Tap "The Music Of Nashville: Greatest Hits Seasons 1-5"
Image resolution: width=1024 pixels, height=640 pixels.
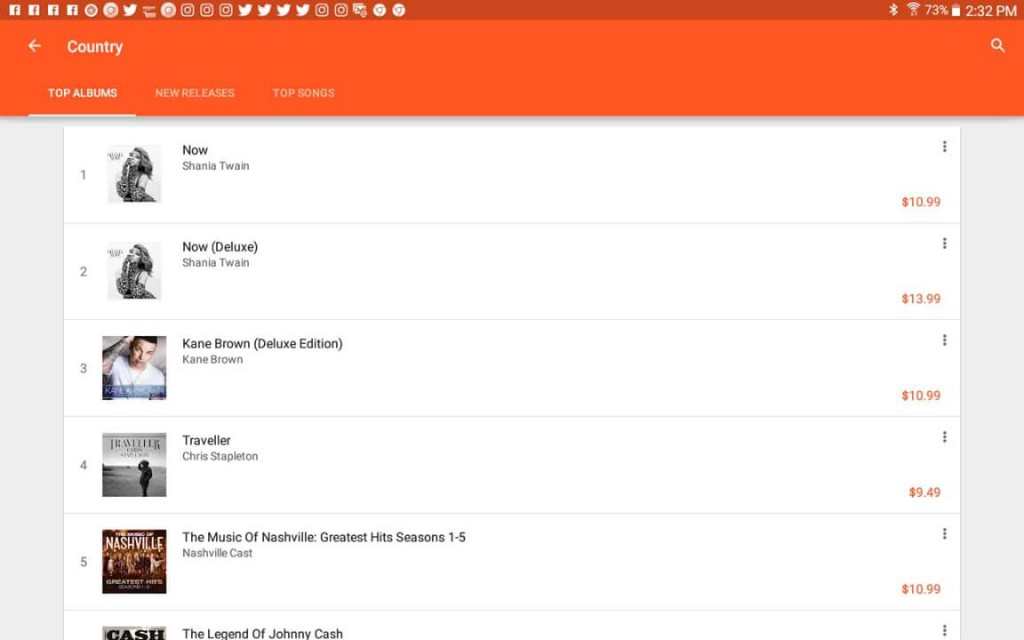(x=324, y=537)
